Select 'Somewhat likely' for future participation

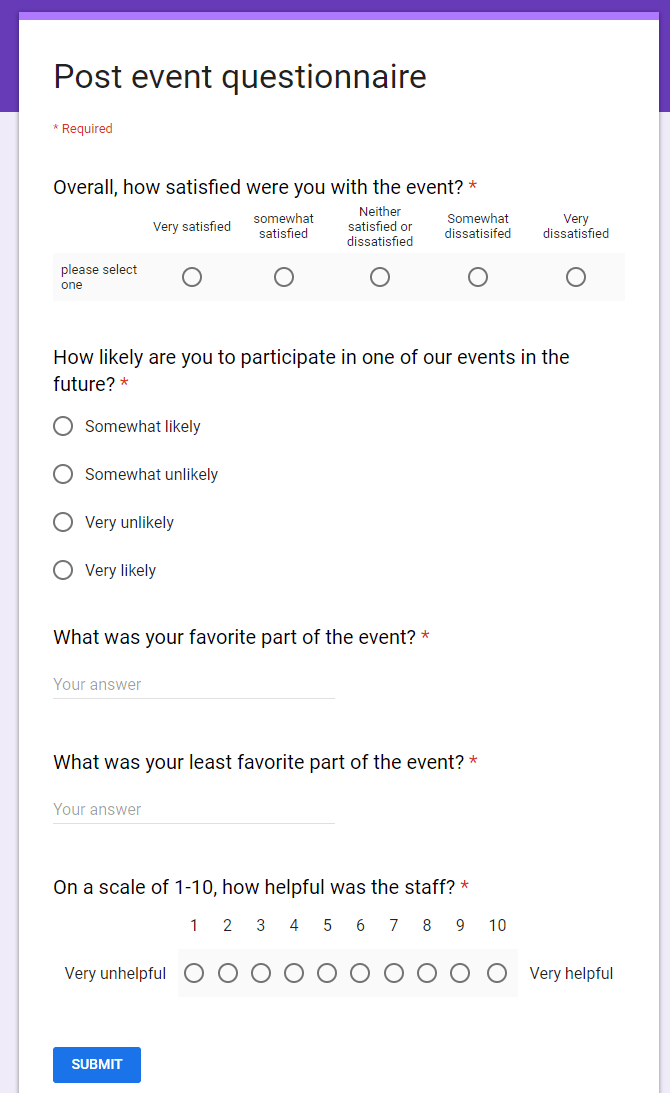tap(63, 426)
